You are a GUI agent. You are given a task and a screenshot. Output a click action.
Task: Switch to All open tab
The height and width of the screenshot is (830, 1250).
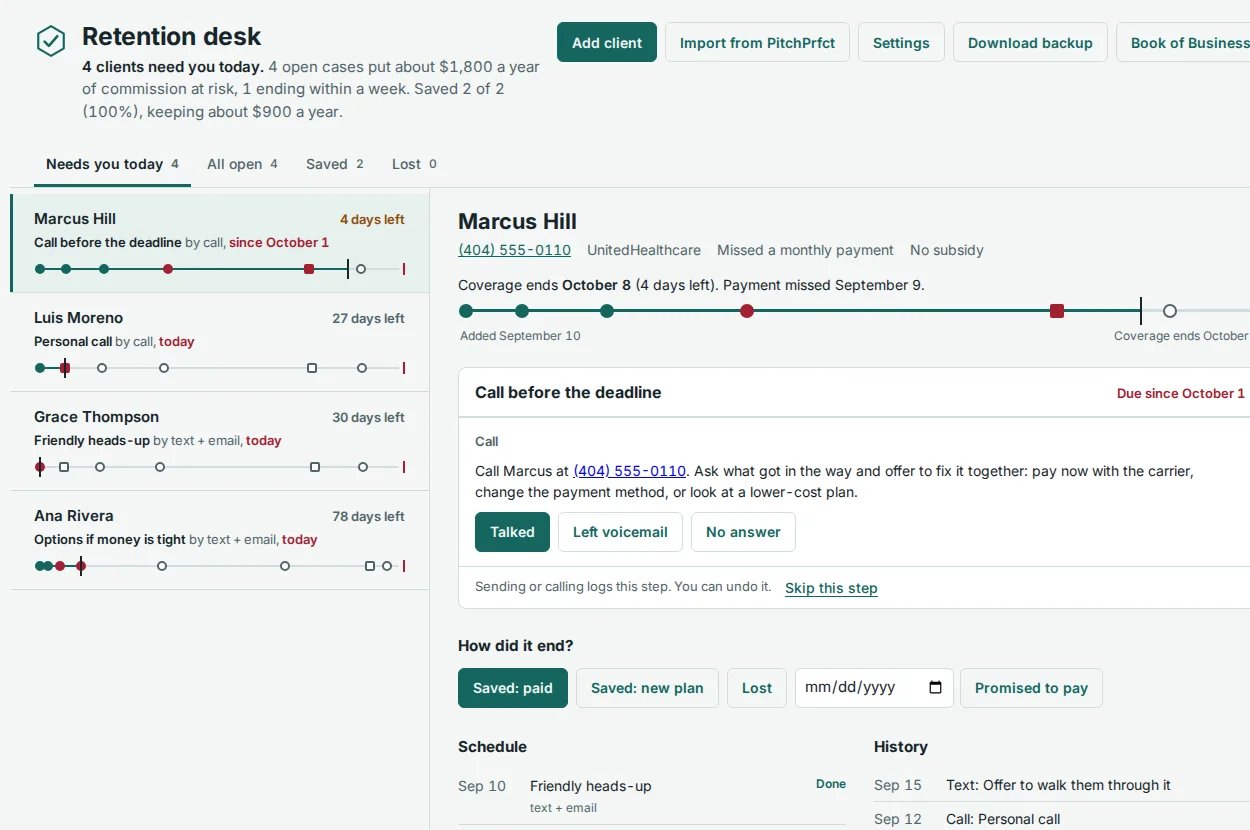click(x=242, y=164)
